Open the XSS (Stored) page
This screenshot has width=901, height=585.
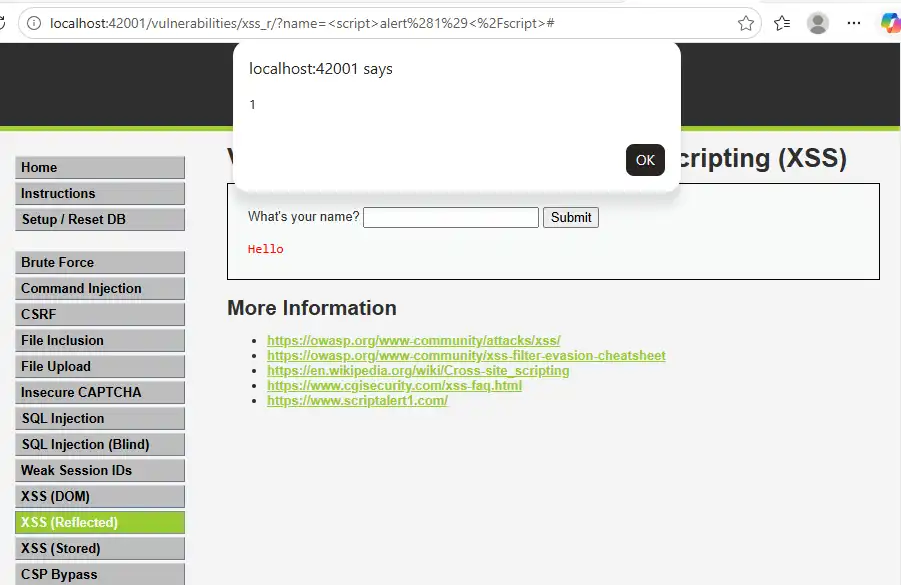[100, 548]
